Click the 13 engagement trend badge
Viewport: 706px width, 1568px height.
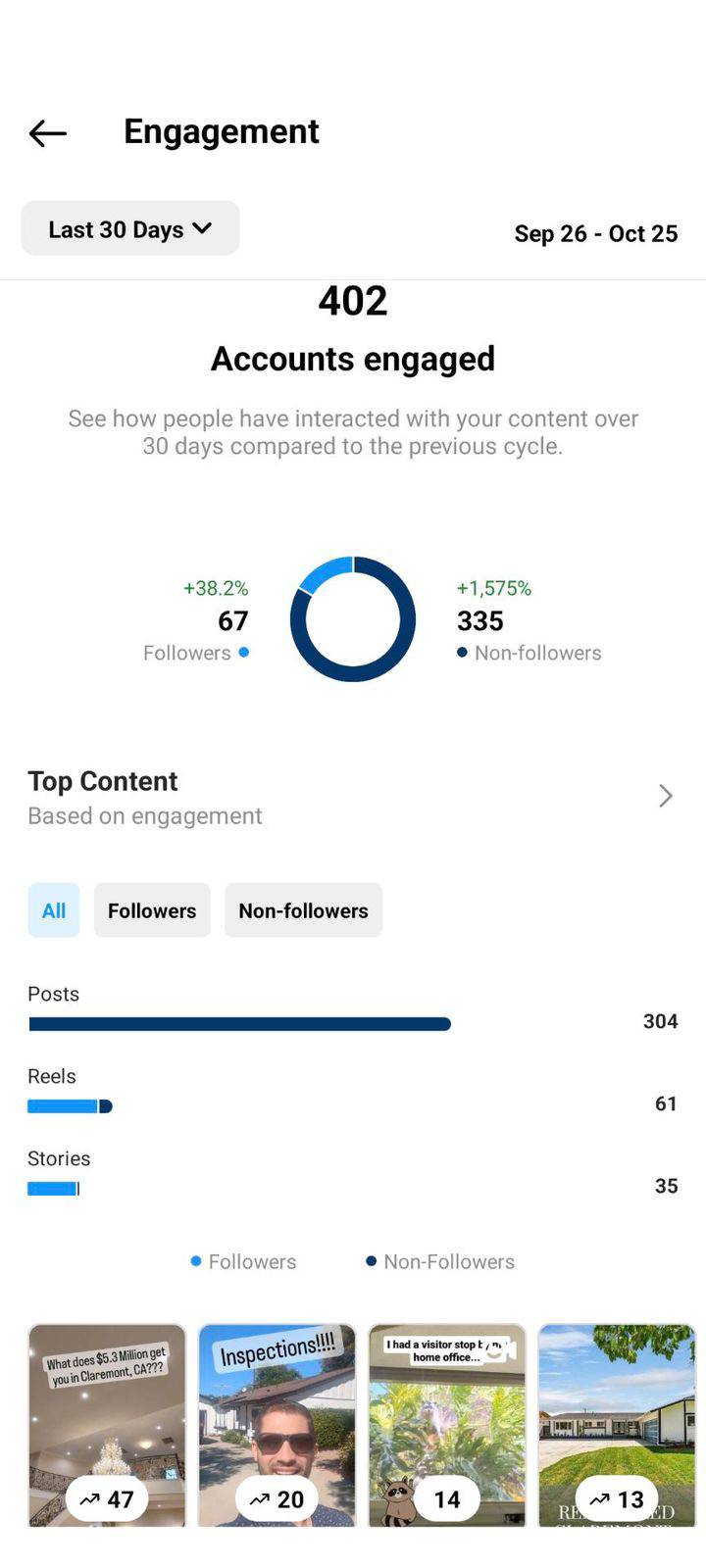[x=617, y=1499]
